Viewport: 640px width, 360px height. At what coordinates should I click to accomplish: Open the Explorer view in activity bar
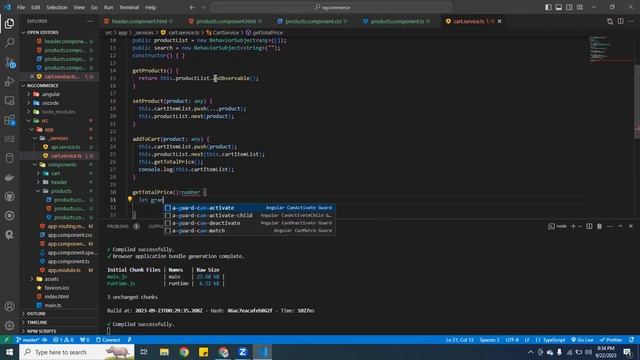click(9, 24)
